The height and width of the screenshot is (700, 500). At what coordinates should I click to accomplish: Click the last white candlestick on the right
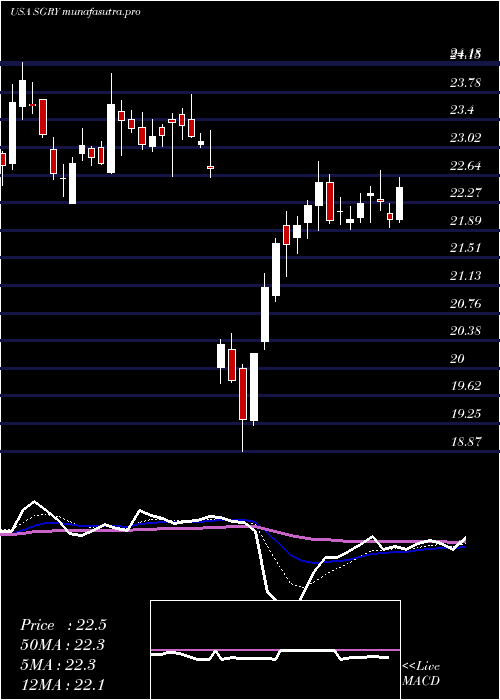[x=400, y=203]
